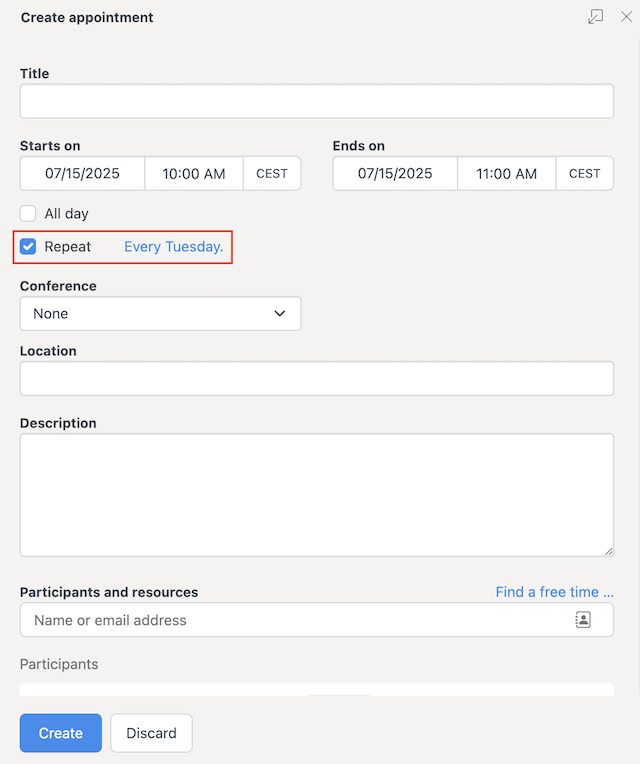The width and height of the screenshot is (640, 764).
Task: Focus the Title input field
Action: click(317, 101)
